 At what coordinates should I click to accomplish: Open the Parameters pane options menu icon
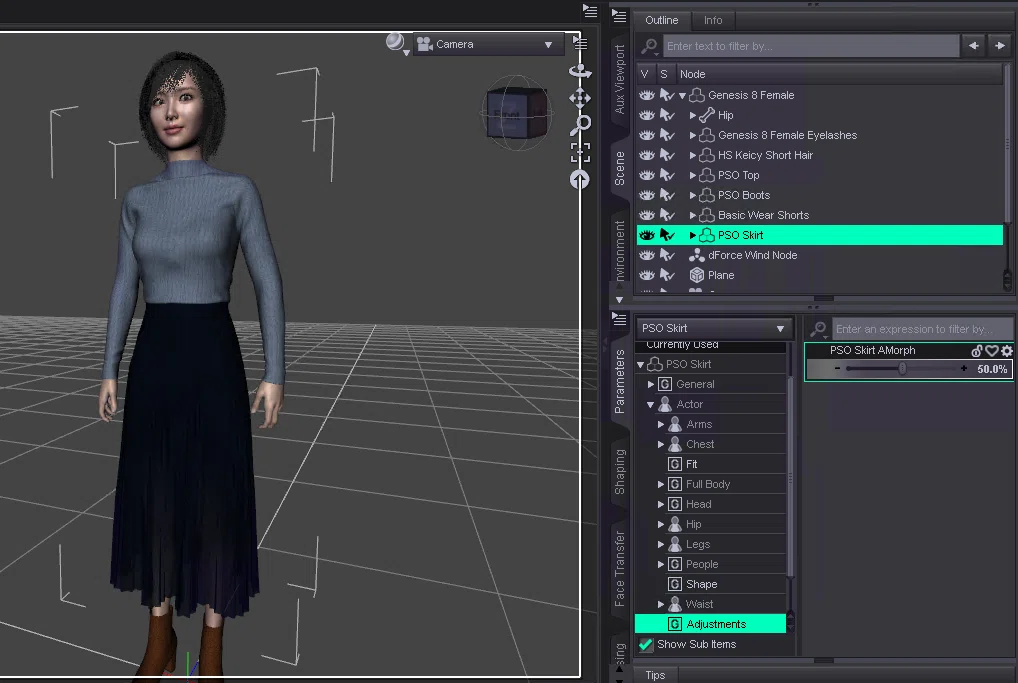pos(619,319)
